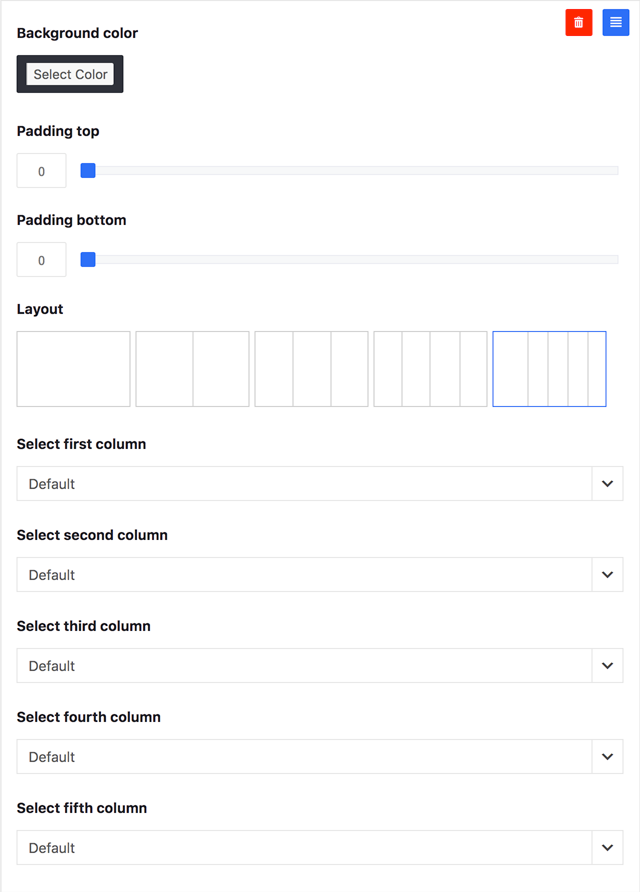Open the Select fifth column dropdown

point(320,848)
